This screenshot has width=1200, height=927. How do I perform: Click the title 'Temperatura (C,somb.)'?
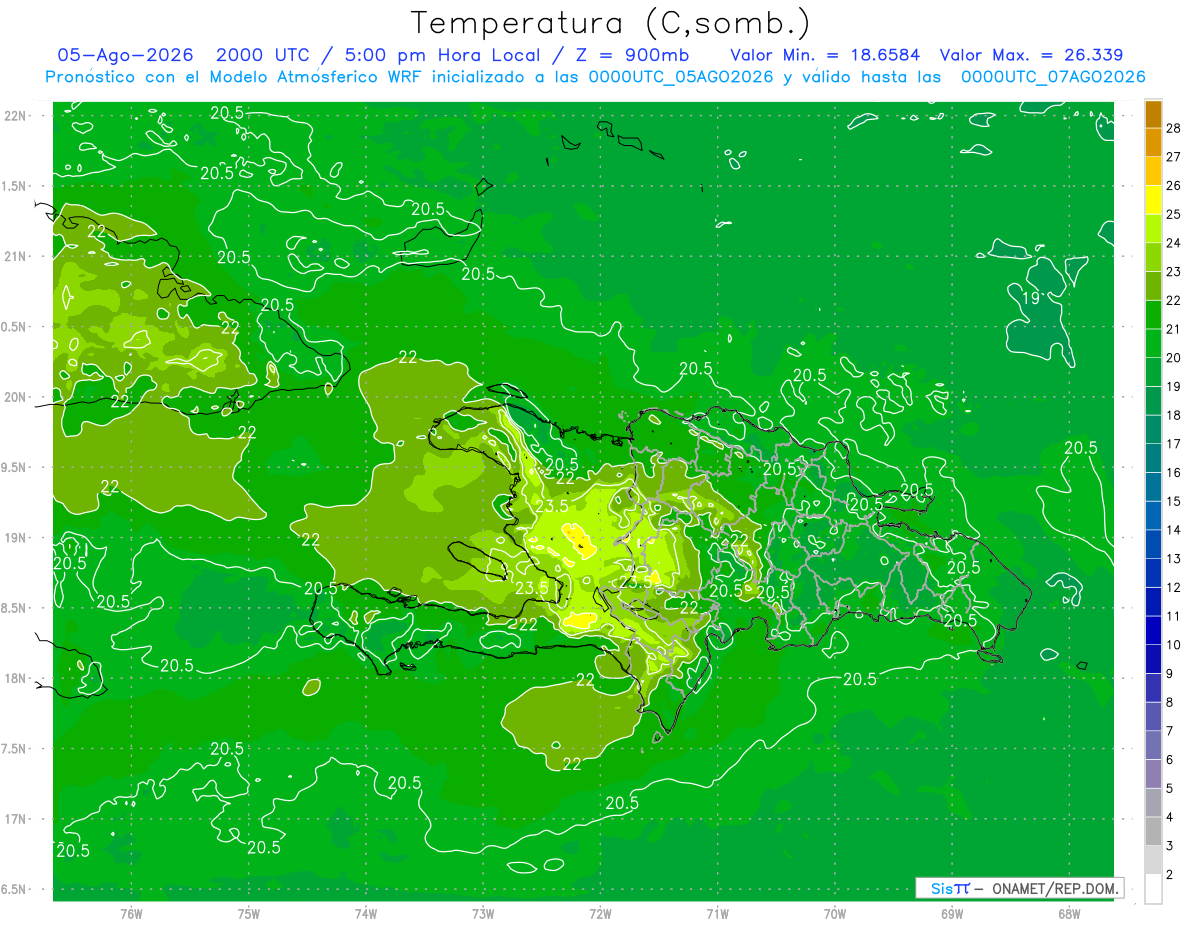coord(611,23)
